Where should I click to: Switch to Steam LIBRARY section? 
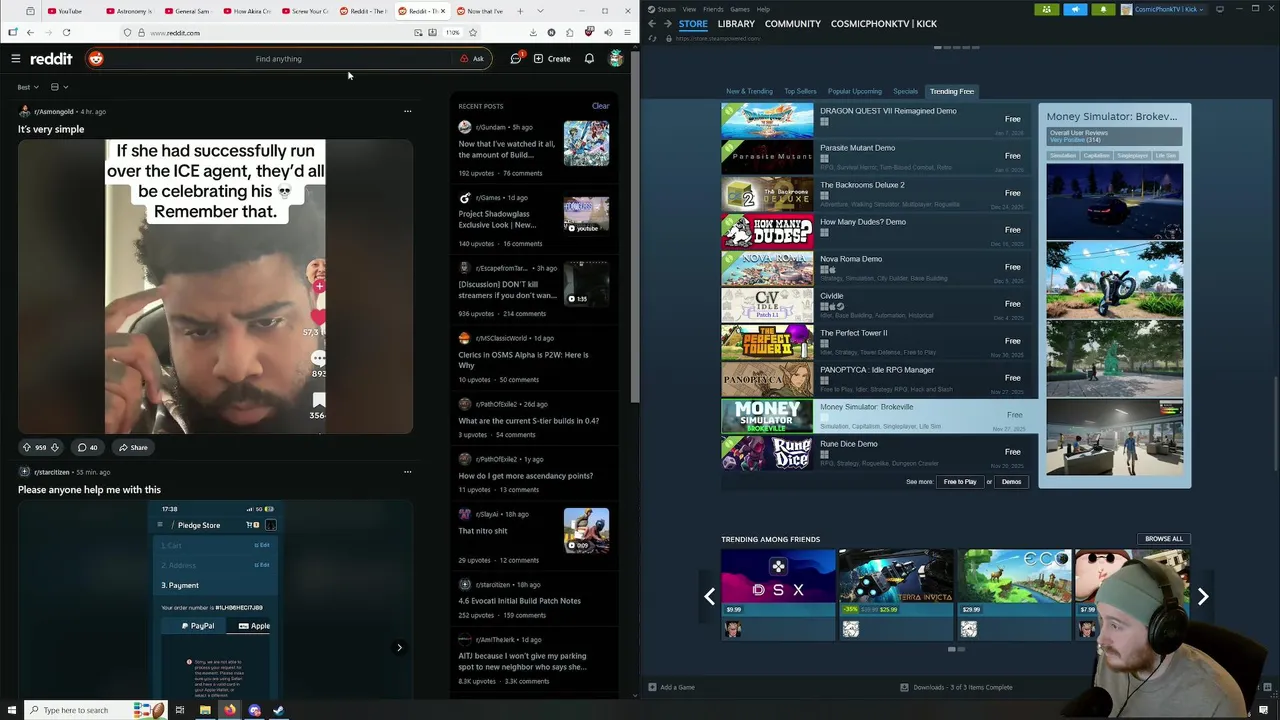(736, 24)
